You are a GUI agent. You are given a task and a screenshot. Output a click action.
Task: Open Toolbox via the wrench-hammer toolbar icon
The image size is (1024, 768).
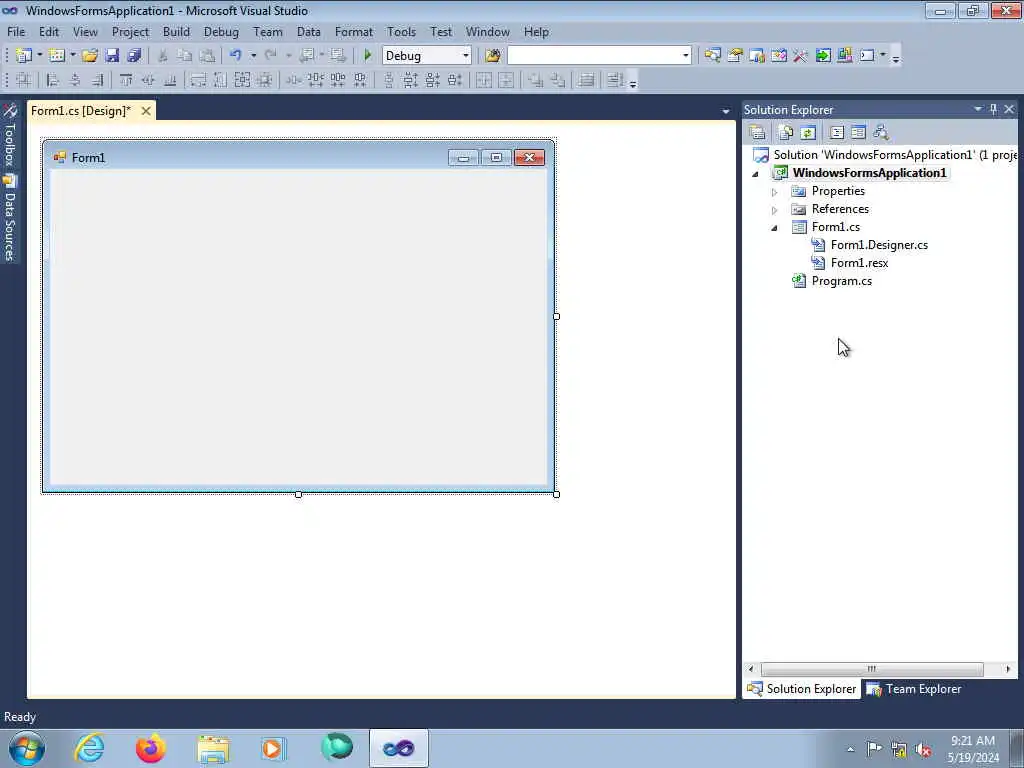pos(801,56)
